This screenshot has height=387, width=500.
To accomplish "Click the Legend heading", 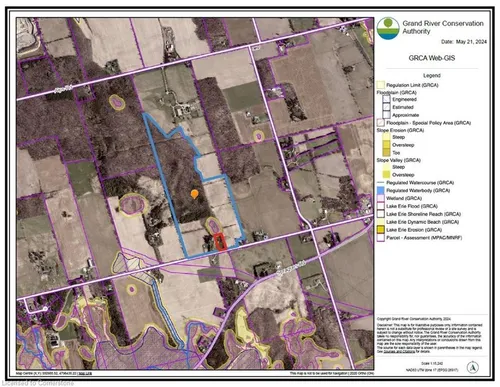I will pos(432,76).
